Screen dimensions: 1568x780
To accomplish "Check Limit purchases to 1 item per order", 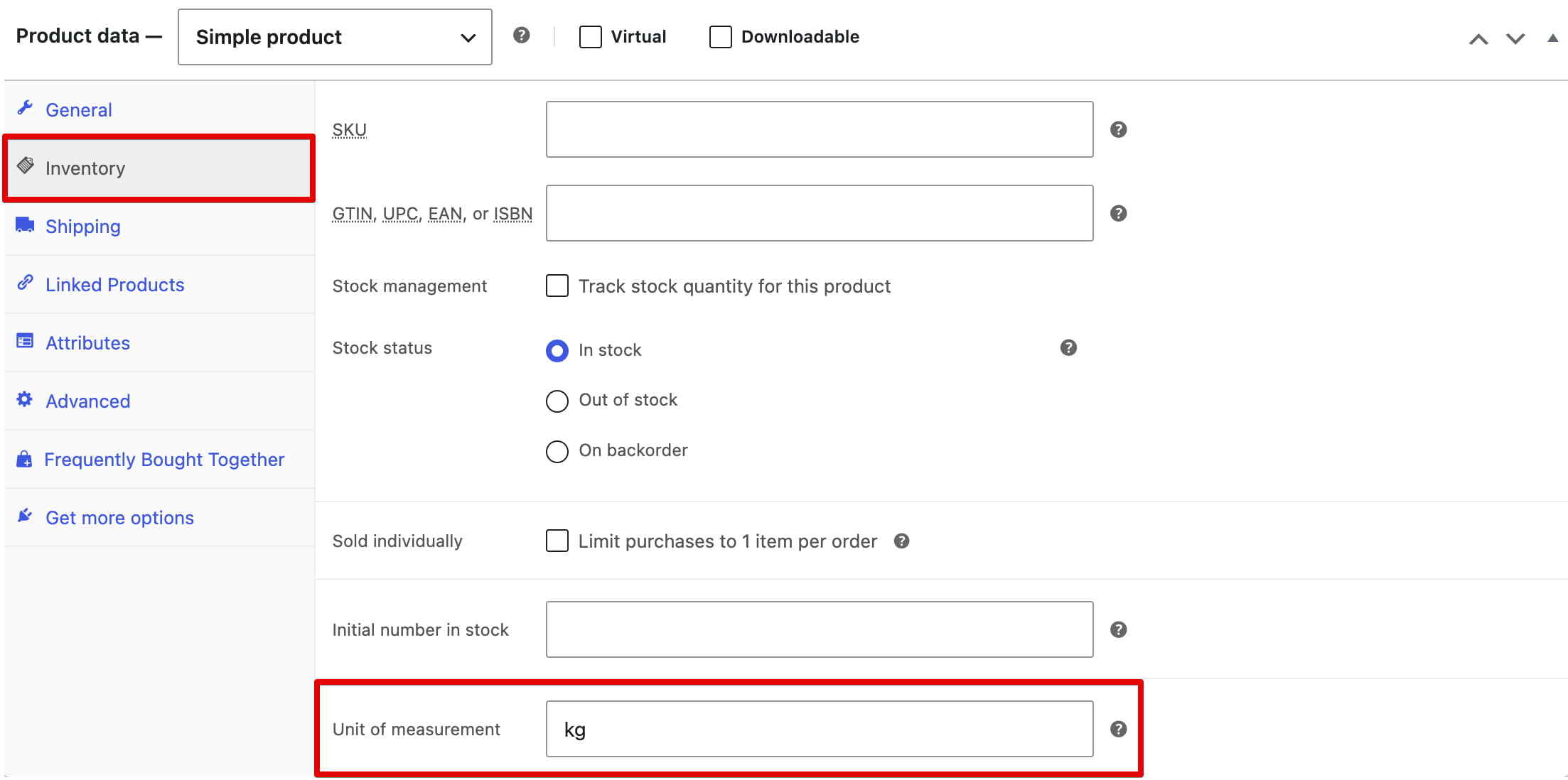I will [557, 541].
